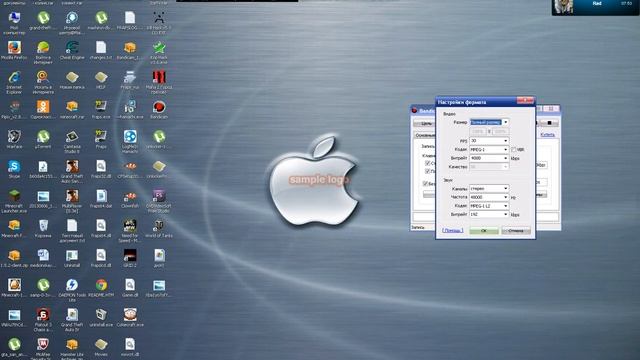Click the OK button
This screenshot has width=640, height=360.
(x=484, y=231)
